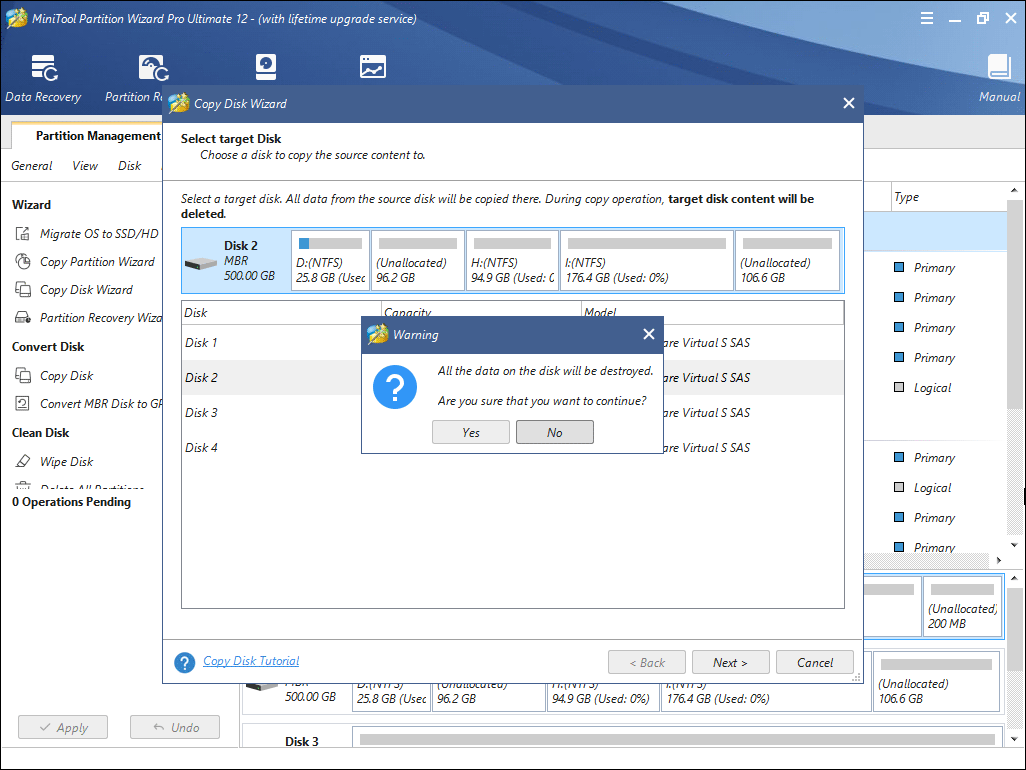Click No in the Warning dialog
1026x770 pixels.
555,433
